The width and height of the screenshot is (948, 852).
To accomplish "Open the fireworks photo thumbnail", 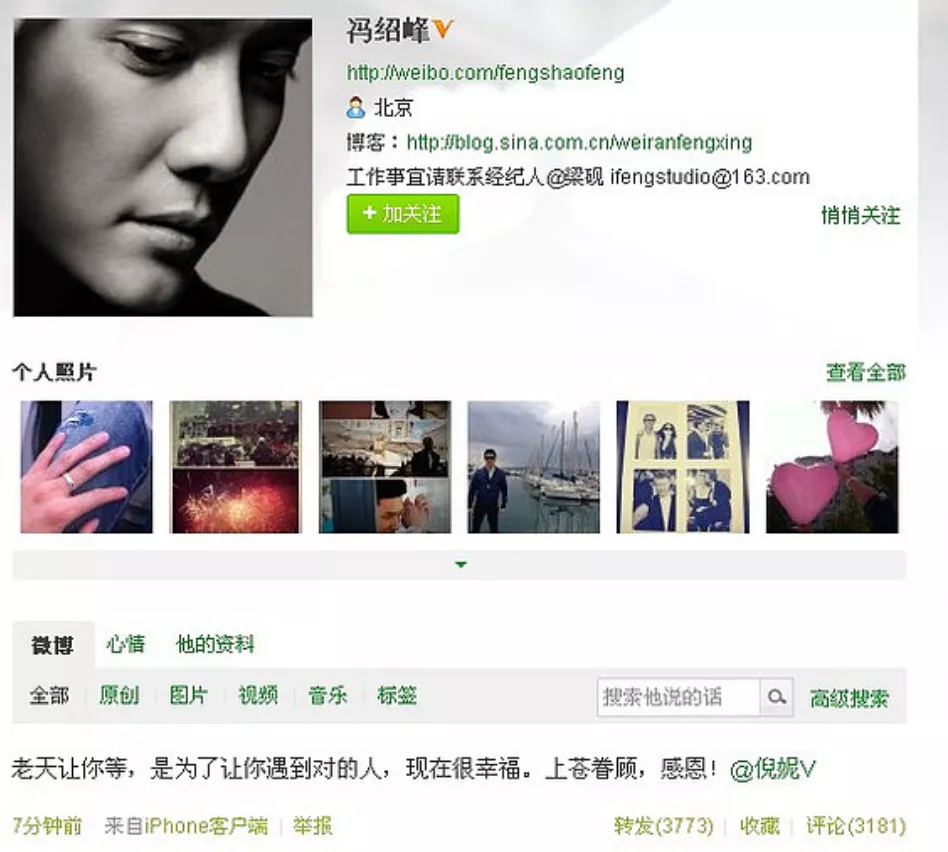I will click(x=236, y=467).
